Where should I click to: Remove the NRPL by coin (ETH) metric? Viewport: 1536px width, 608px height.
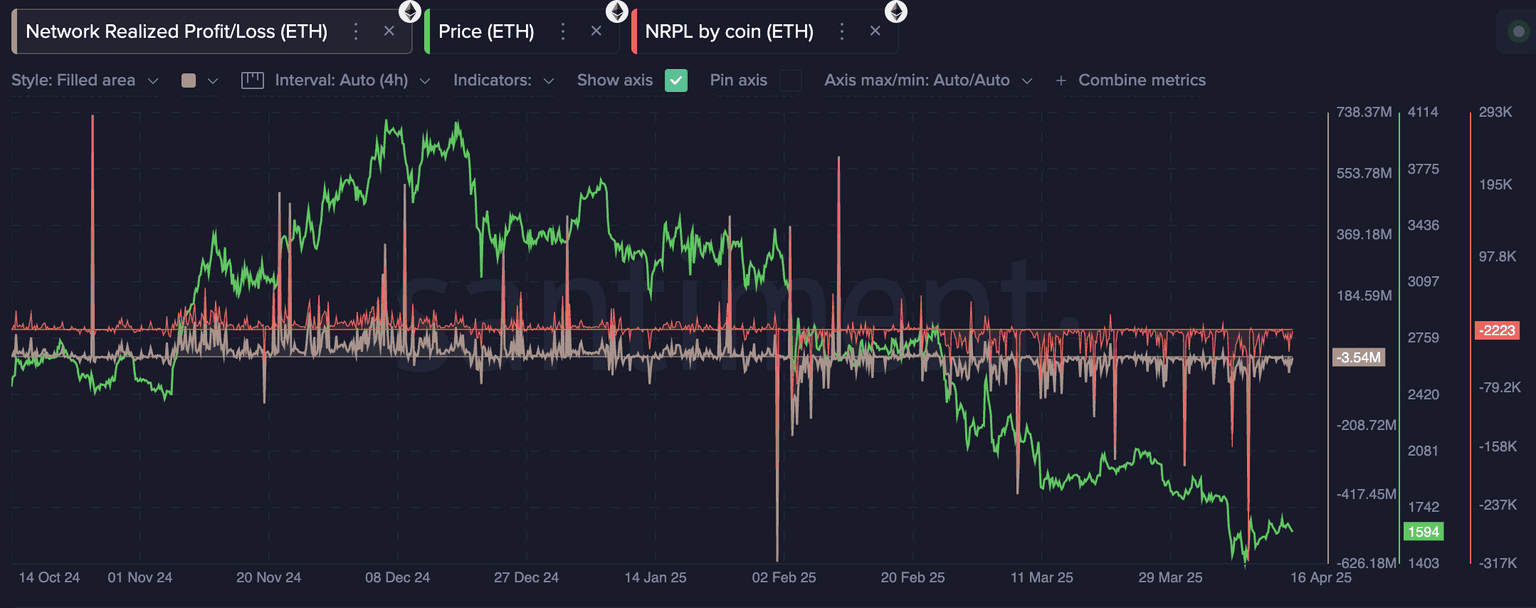[875, 32]
